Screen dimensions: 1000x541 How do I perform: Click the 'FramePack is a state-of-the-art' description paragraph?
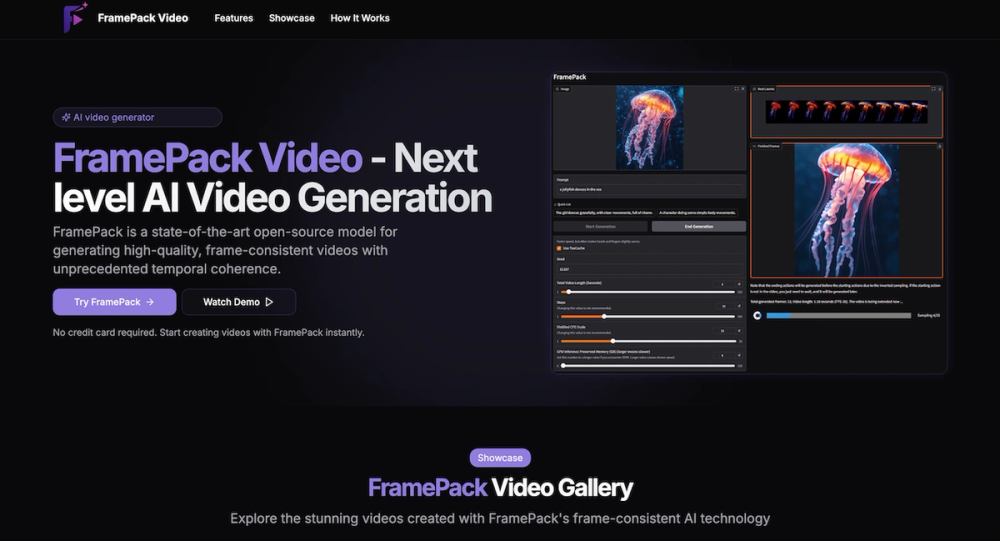tap(225, 250)
